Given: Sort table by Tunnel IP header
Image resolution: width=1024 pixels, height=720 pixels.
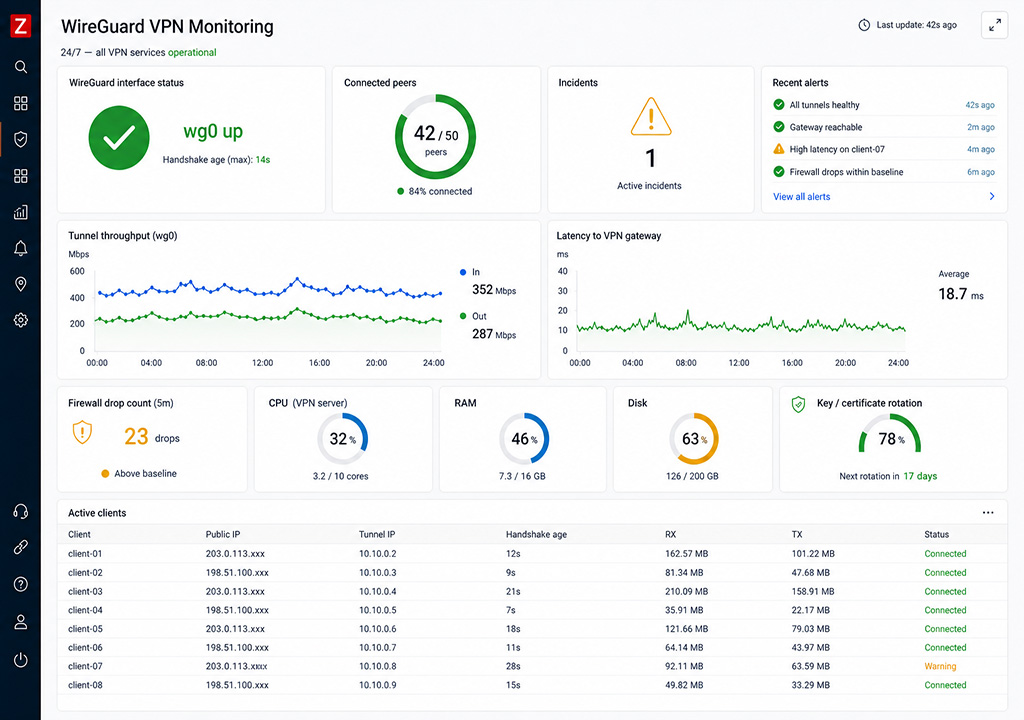Looking at the screenshot, I should (x=377, y=534).
